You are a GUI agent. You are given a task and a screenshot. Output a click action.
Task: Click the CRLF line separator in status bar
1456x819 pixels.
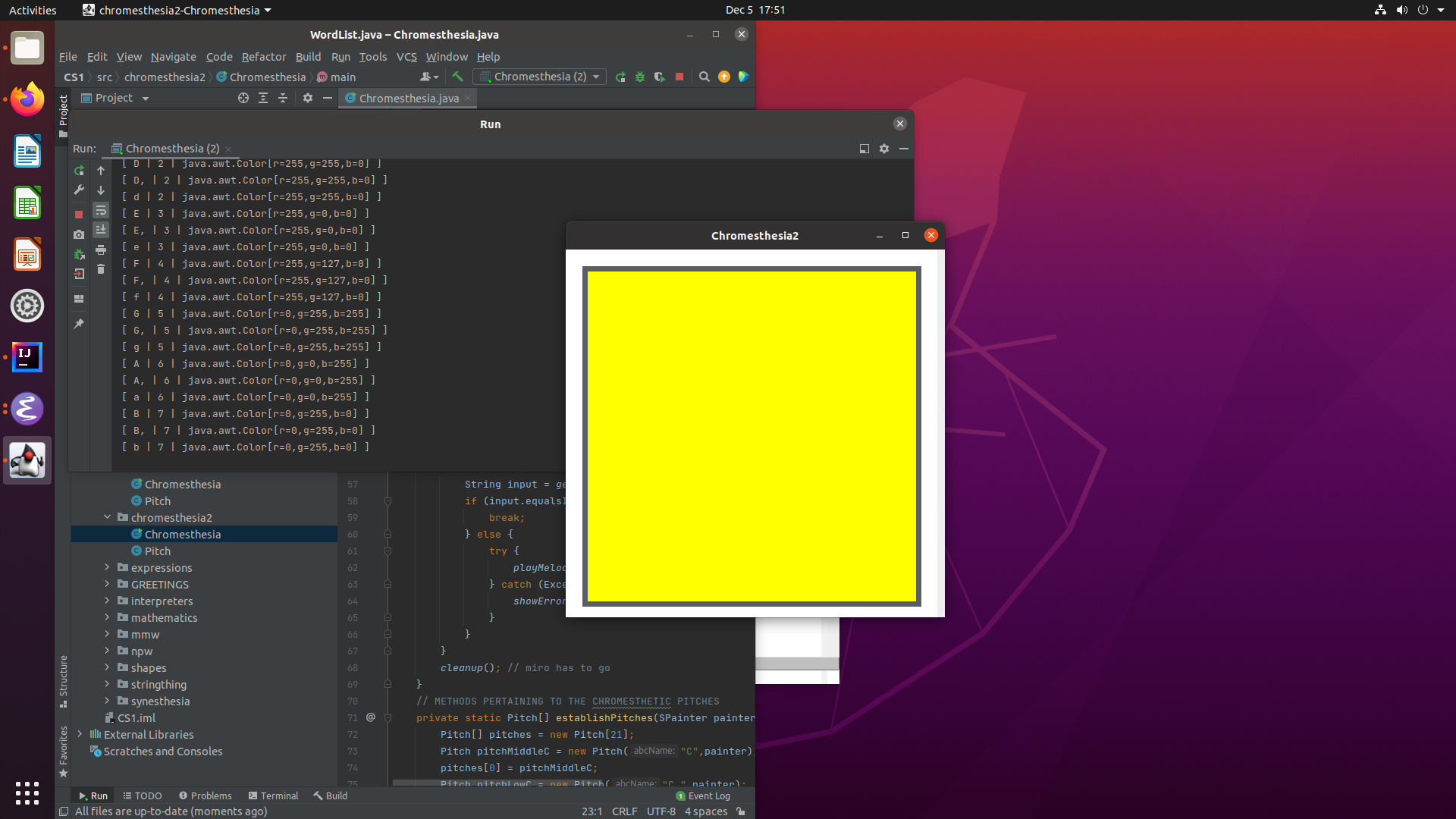tap(624, 811)
